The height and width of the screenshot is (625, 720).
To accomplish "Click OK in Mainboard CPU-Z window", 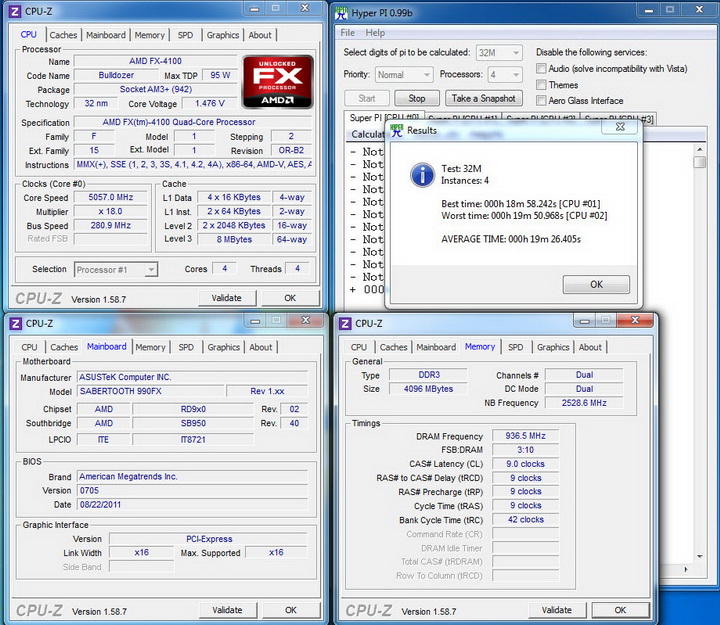I will coord(291,610).
